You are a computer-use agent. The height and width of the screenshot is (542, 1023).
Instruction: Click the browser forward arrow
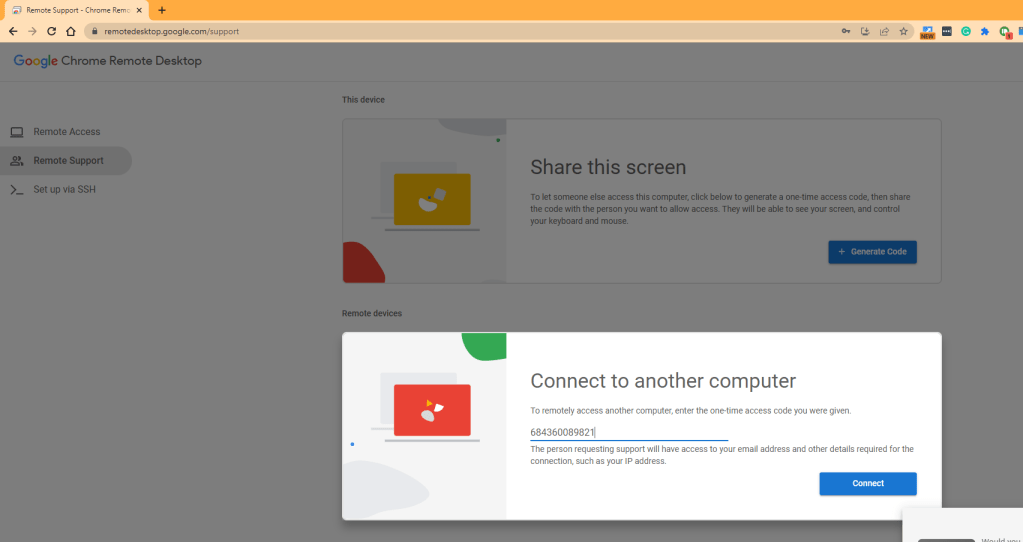(x=33, y=31)
